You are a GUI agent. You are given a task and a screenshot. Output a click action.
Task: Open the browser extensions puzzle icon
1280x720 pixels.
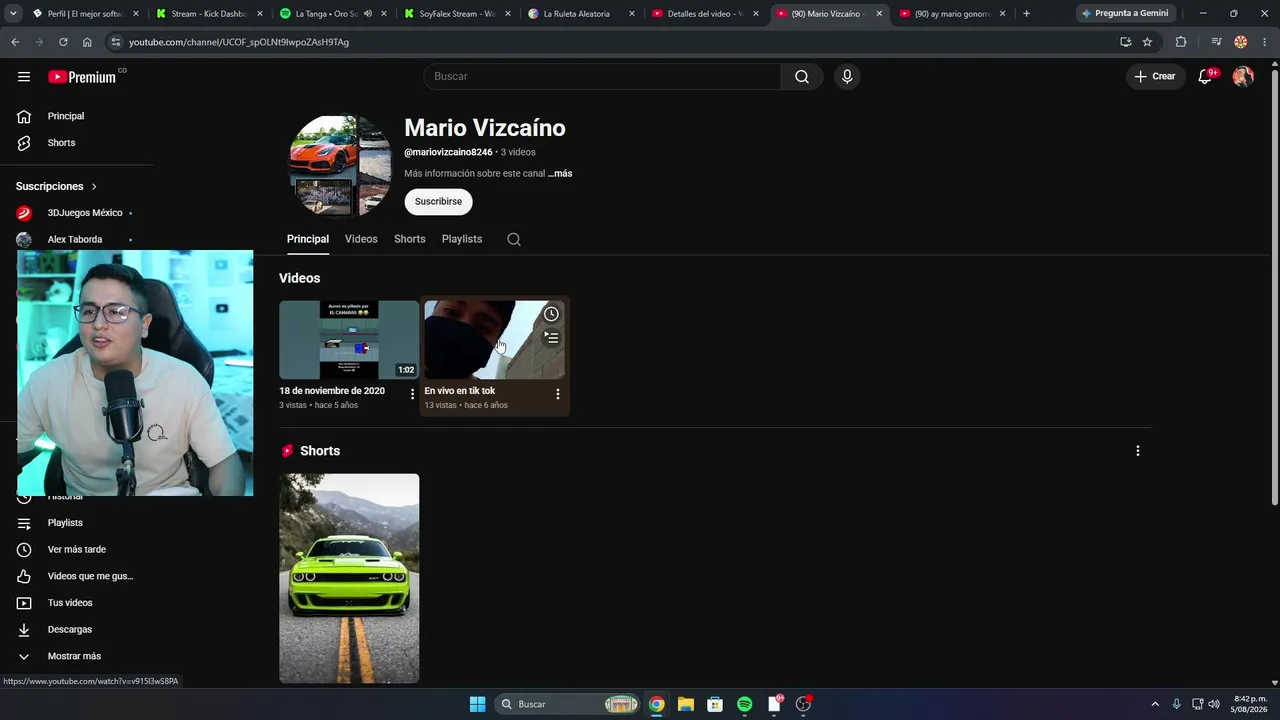[x=1181, y=42]
